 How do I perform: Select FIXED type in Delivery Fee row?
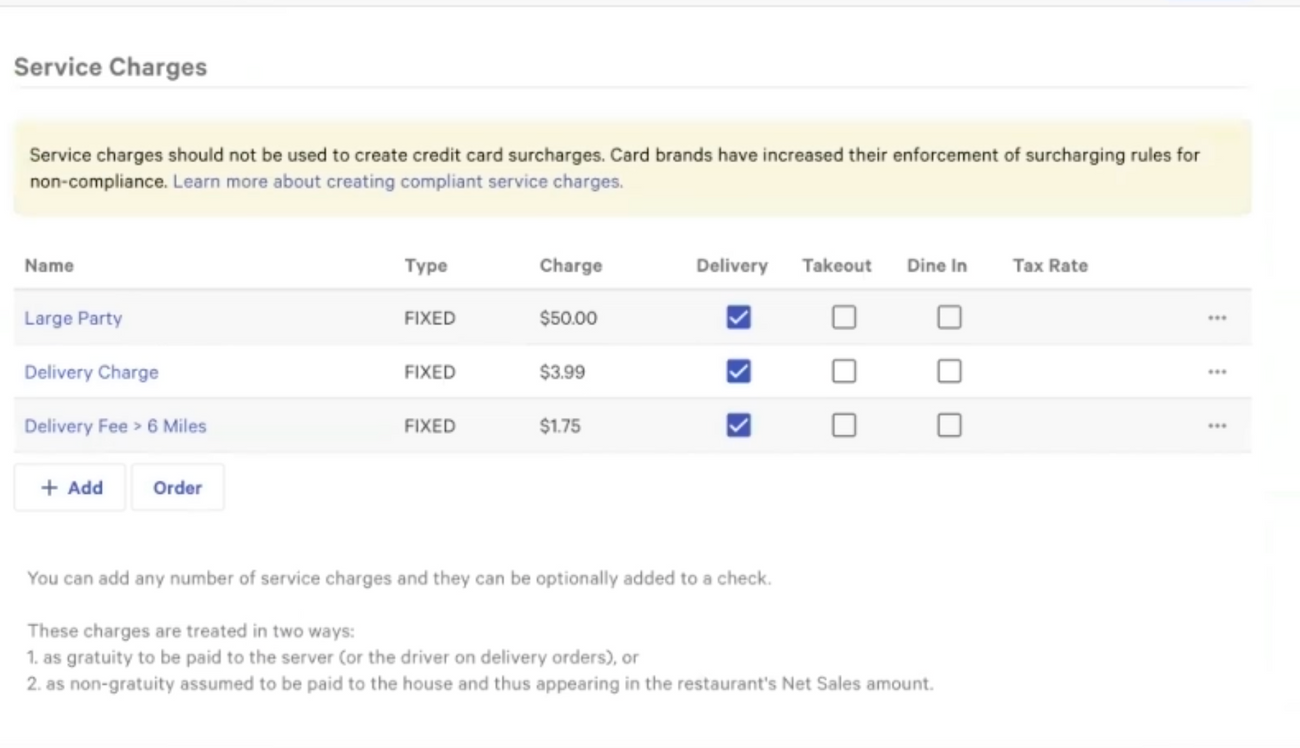pyautogui.click(x=430, y=426)
